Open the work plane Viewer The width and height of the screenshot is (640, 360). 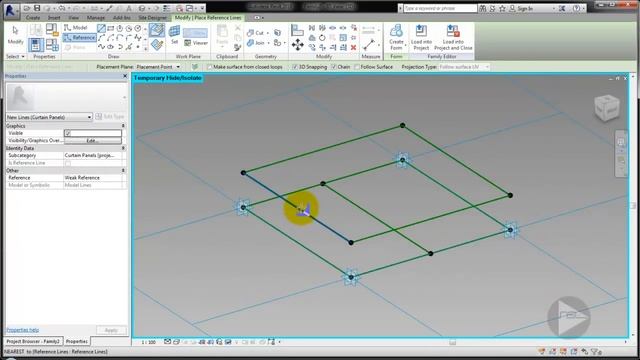[196, 42]
